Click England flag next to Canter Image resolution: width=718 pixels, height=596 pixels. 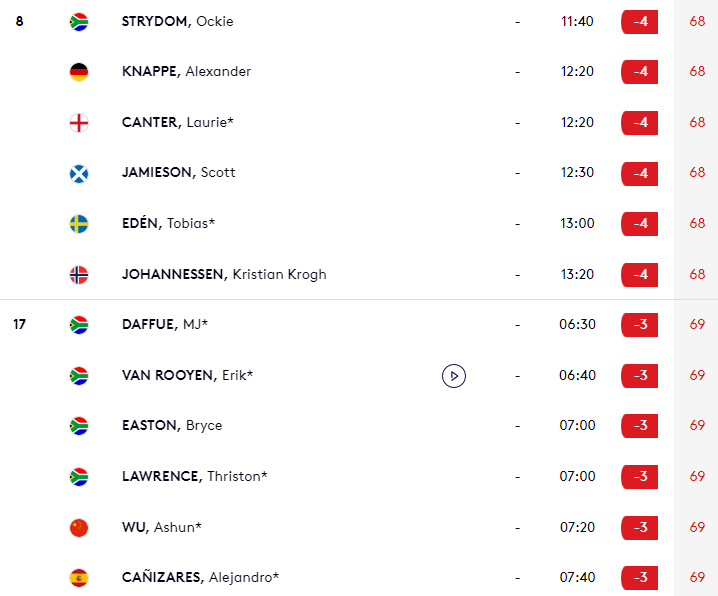[x=79, y=123]
